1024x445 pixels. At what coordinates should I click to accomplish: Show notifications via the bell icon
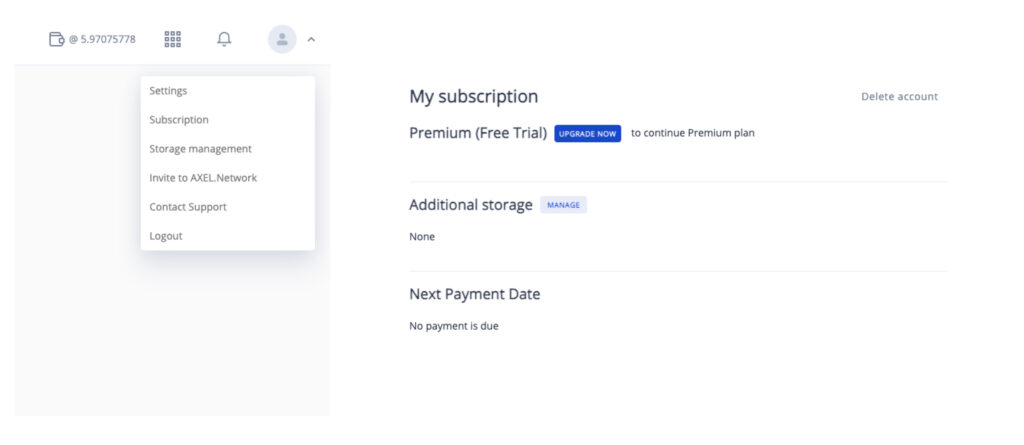point(224,39)
